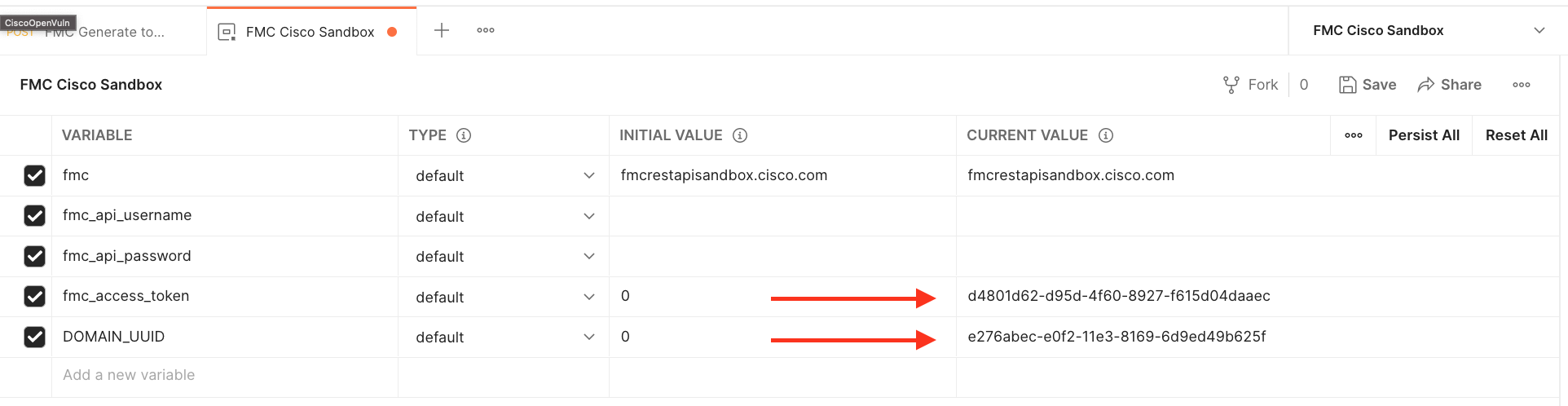
Task: Click the Add a new variable field
Action: point(129,375)
